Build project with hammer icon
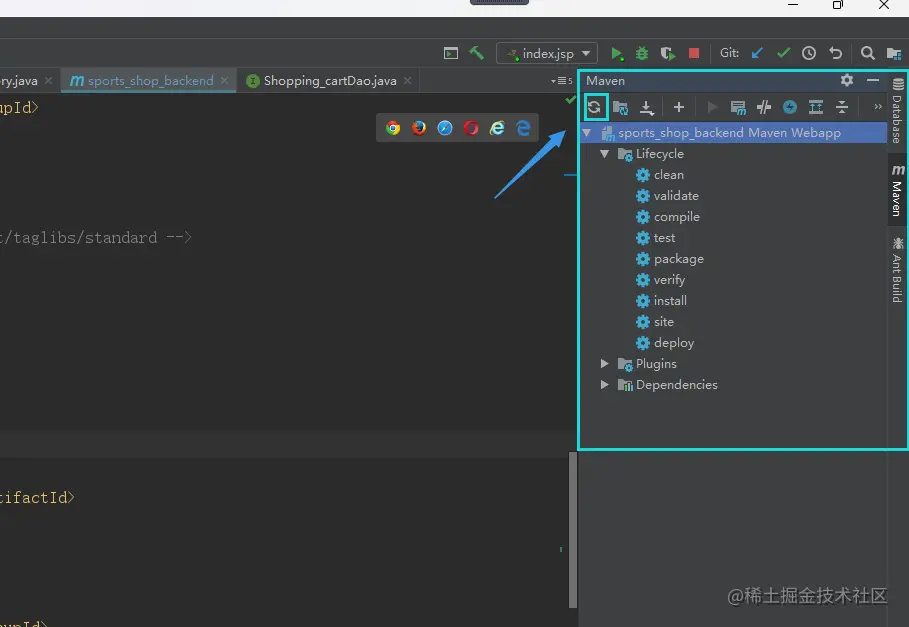Image resolution: width=909 pixels, height=627 pixels. coord(477,53)
